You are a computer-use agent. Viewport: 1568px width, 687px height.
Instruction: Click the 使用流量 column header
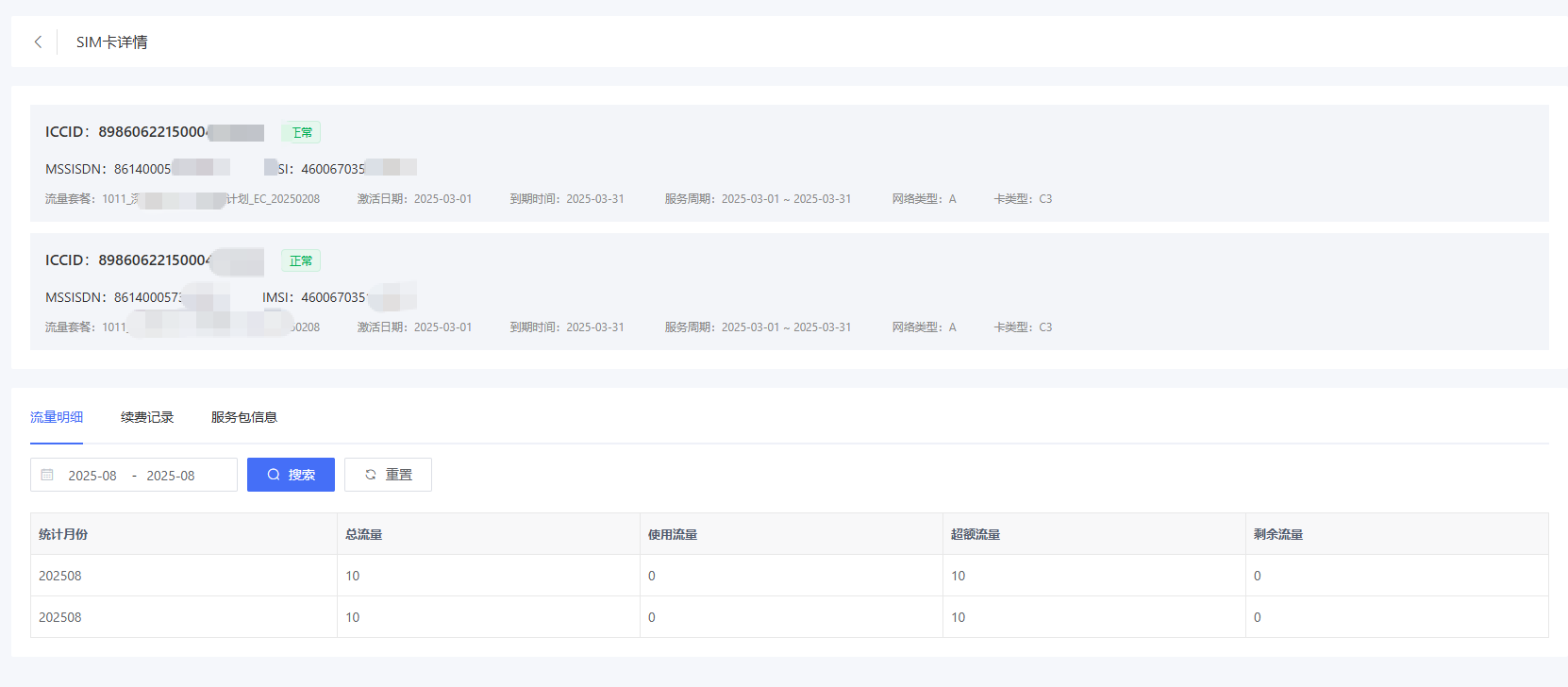672,534
